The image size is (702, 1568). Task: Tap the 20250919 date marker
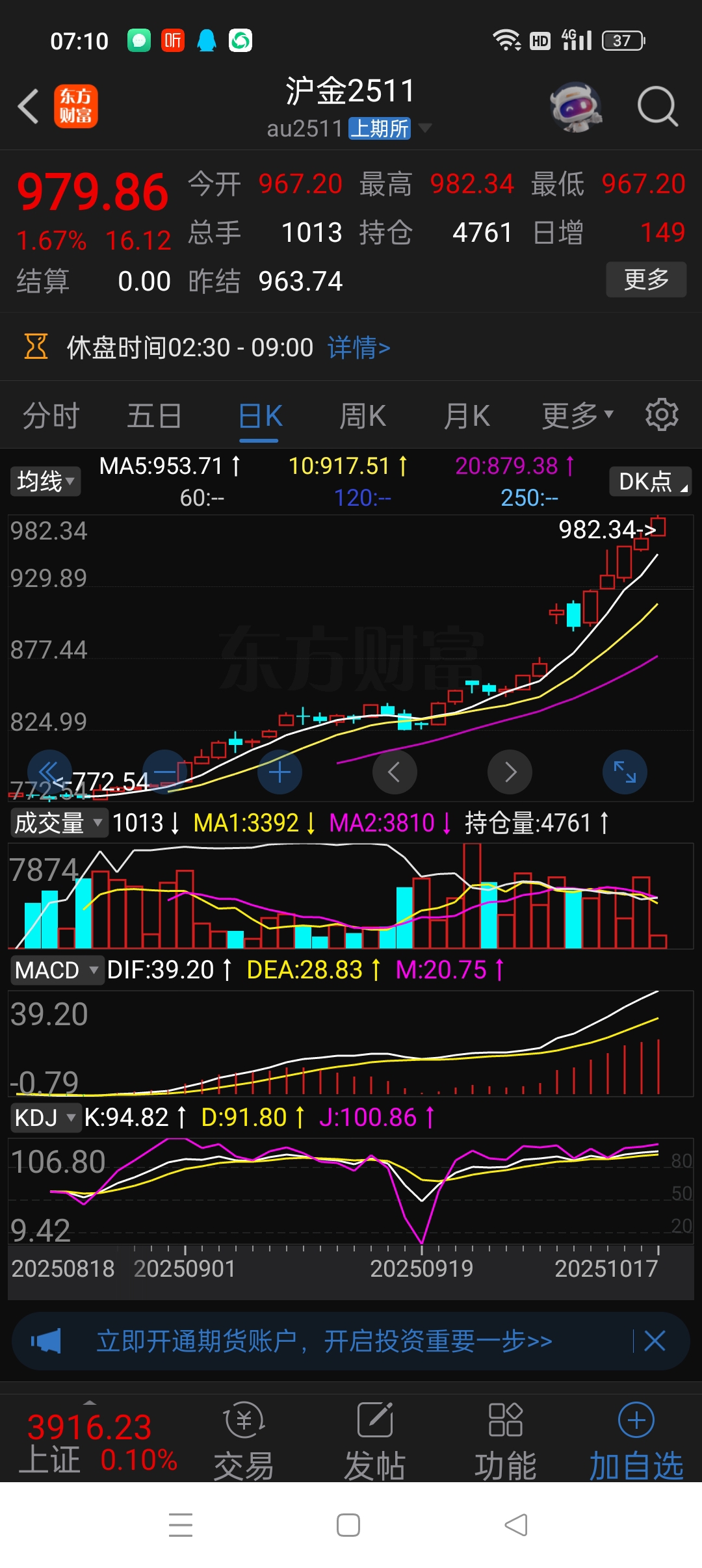pos(421,1268)
